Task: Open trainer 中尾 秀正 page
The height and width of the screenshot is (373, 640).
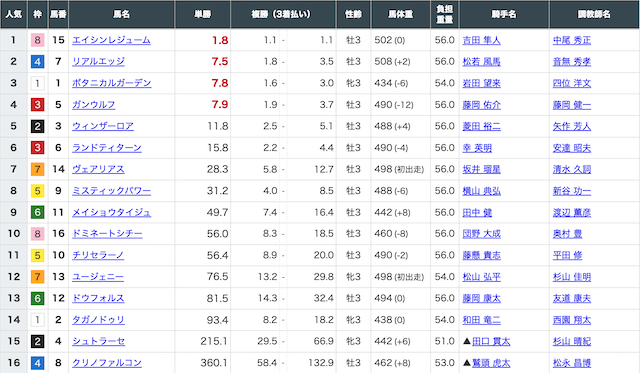Action: (x=572, y=40)
